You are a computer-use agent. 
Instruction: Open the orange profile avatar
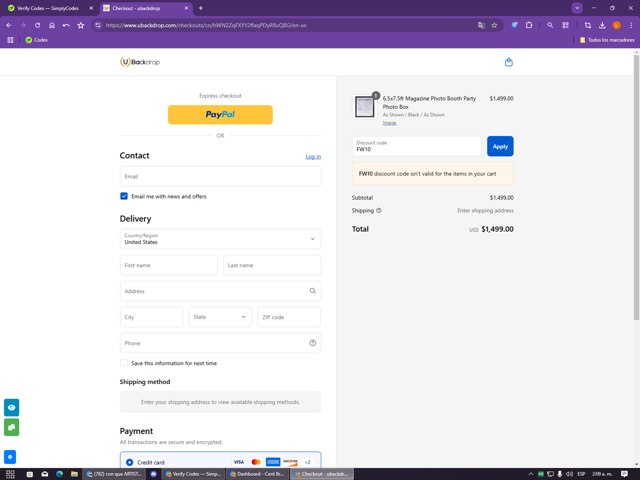pyautogui.click(x=617, y=25)
